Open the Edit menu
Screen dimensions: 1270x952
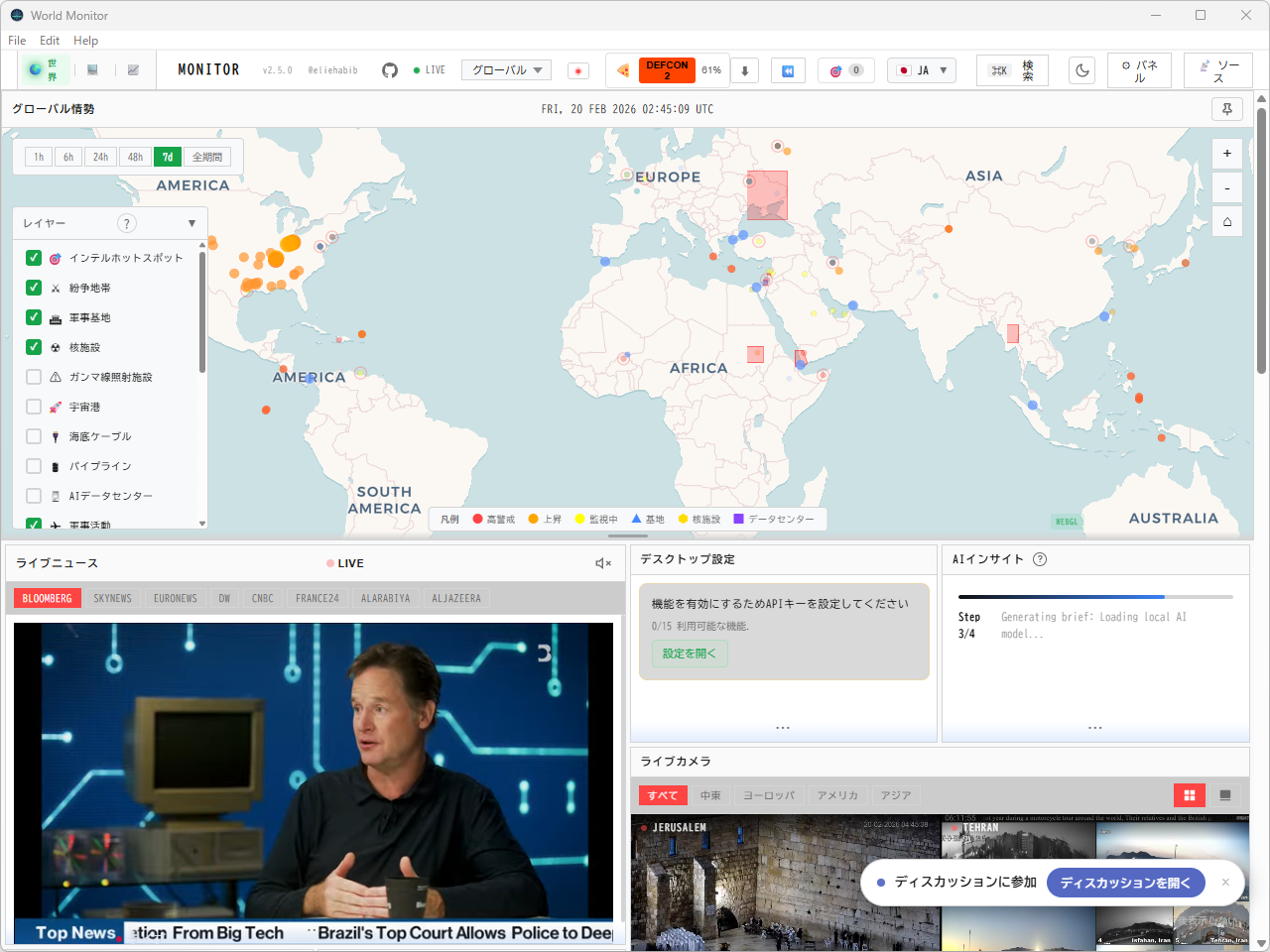coord(50,41)
